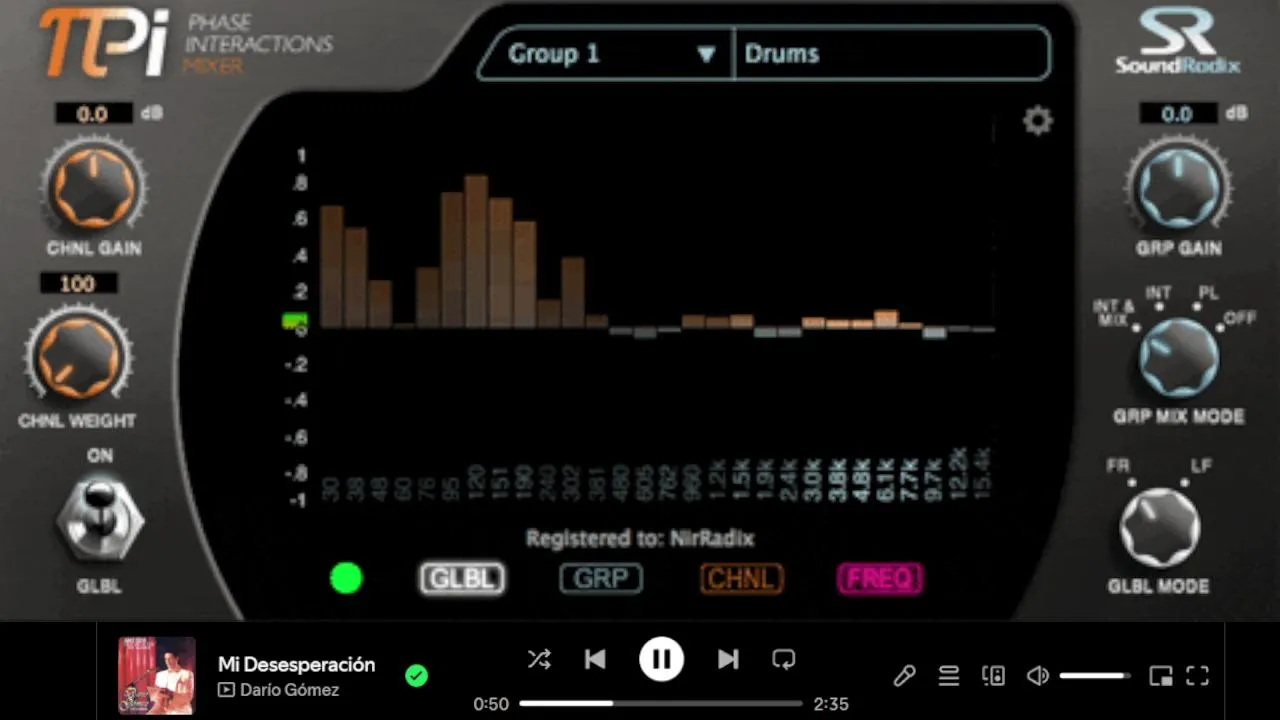The height and width of the screenshot is (720, 1280).
Task: Click the green zero-level marker on the scale
Action: (x=294, y=322)
